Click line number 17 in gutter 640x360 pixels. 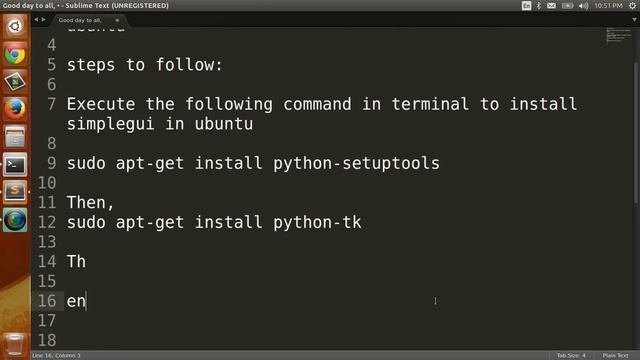coord(47,321)
